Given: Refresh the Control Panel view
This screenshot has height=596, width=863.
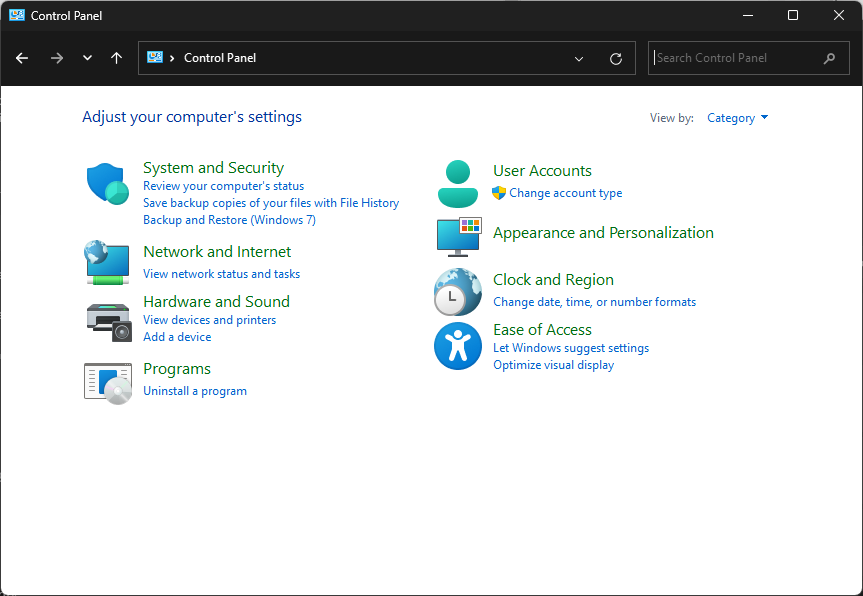Looking at the screenshot, I should tap(616, 58).
